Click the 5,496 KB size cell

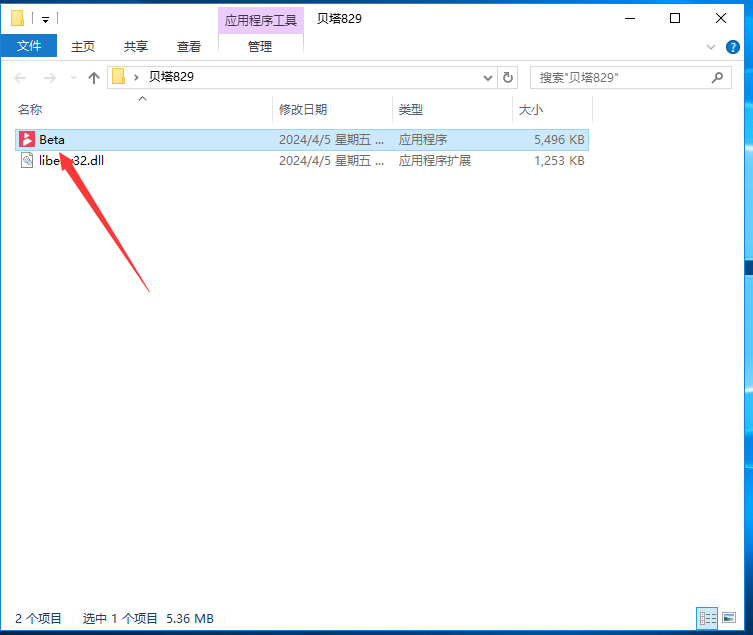559,140
